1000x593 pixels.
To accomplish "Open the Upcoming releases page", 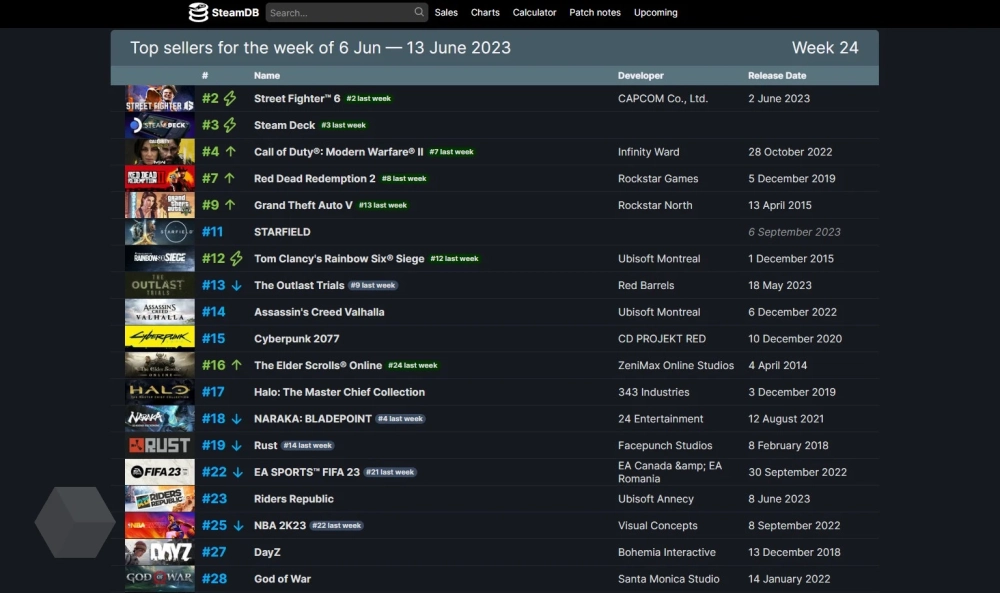I will 655,13.
